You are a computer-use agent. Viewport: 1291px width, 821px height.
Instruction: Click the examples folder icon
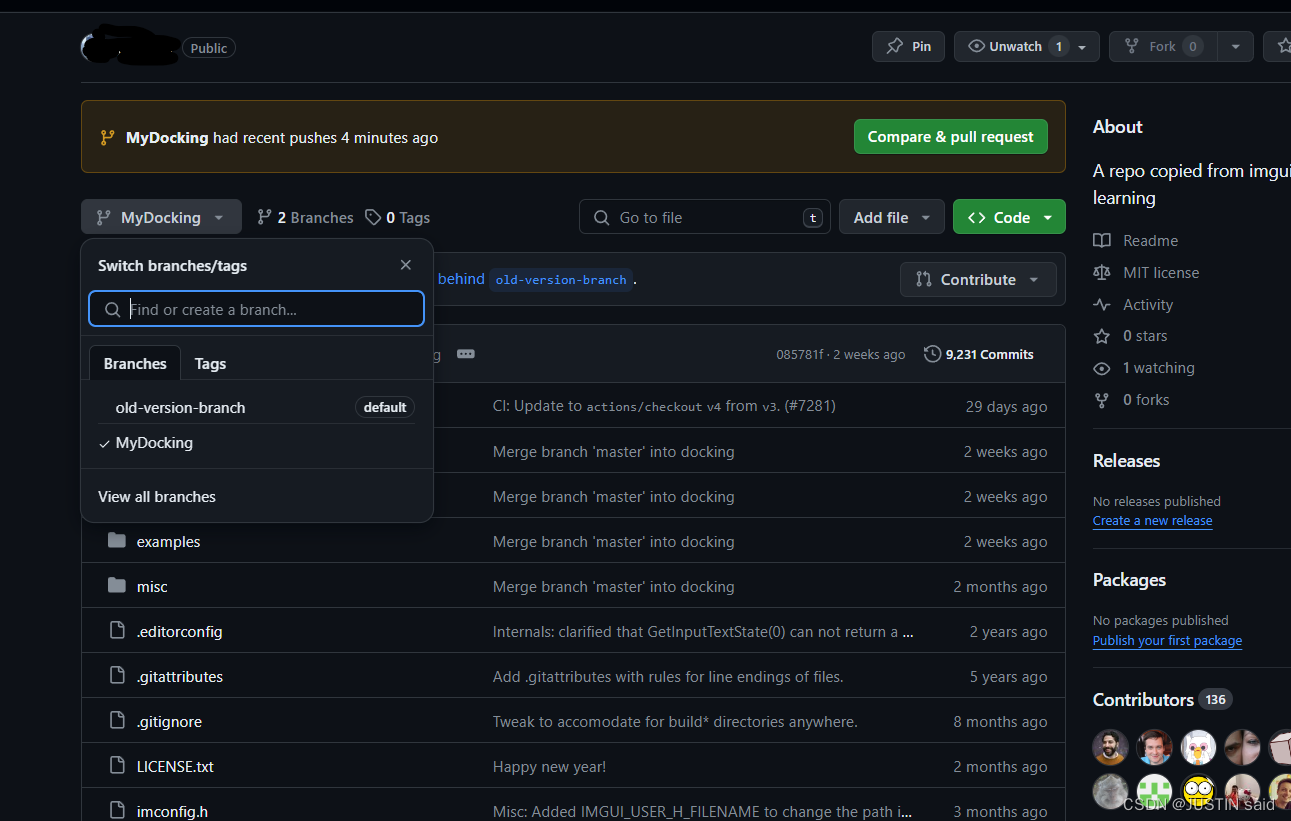tap(117, 541)
